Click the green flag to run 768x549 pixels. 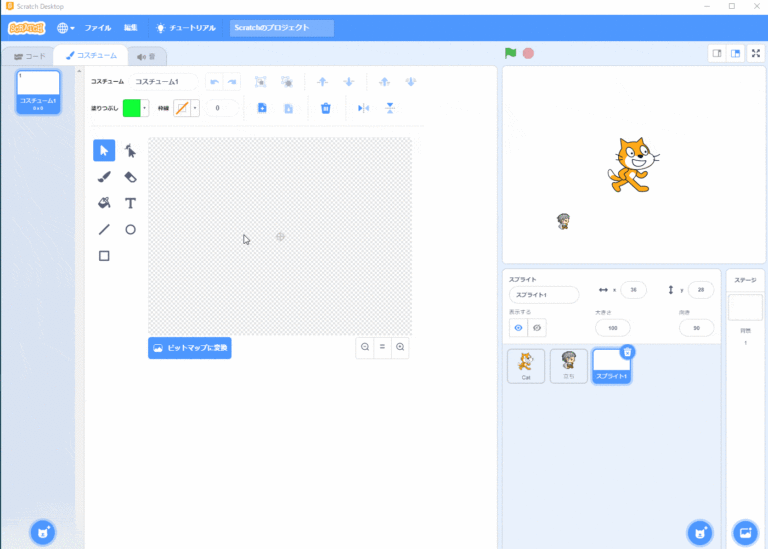tap(511, 53)
